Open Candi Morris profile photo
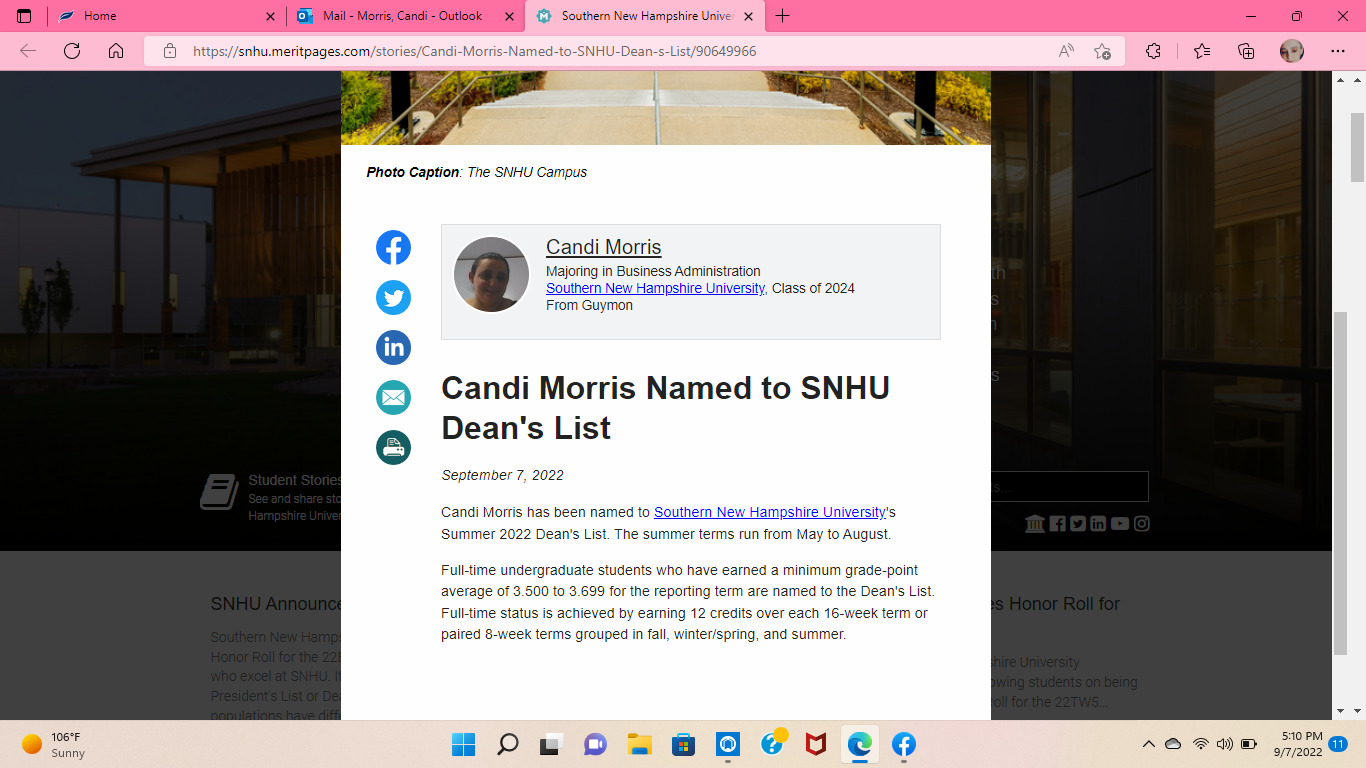This screenshot has width=1366, height=768. coord(491,274)
